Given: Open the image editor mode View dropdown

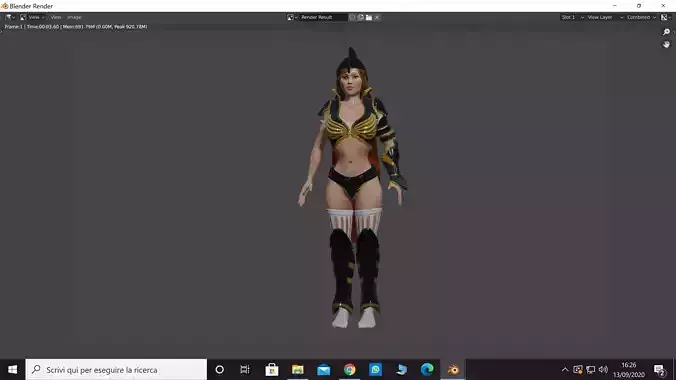Looking at the screenshot, I should click(32, 17).
